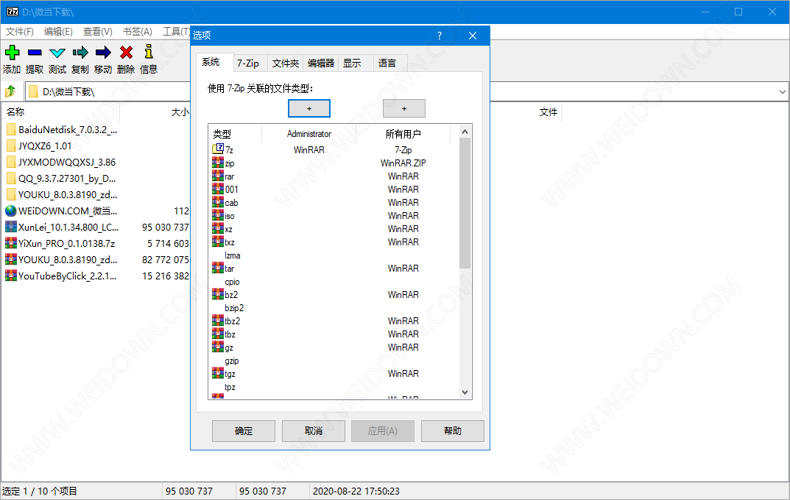The image size is (790, 500).
Task: Click the tgz file type icon
Action: click(218, 373)
